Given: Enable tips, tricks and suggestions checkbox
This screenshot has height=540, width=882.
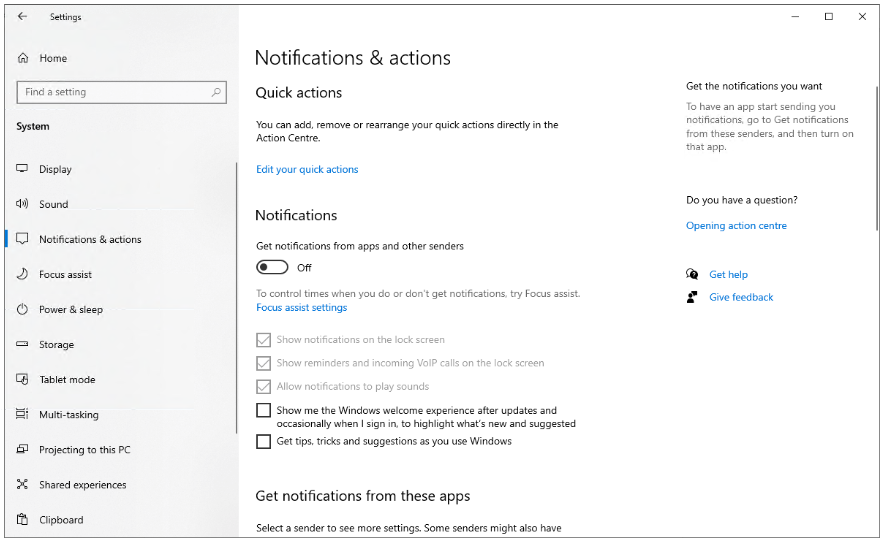Looking at the screenshot, I should point(264,441).
